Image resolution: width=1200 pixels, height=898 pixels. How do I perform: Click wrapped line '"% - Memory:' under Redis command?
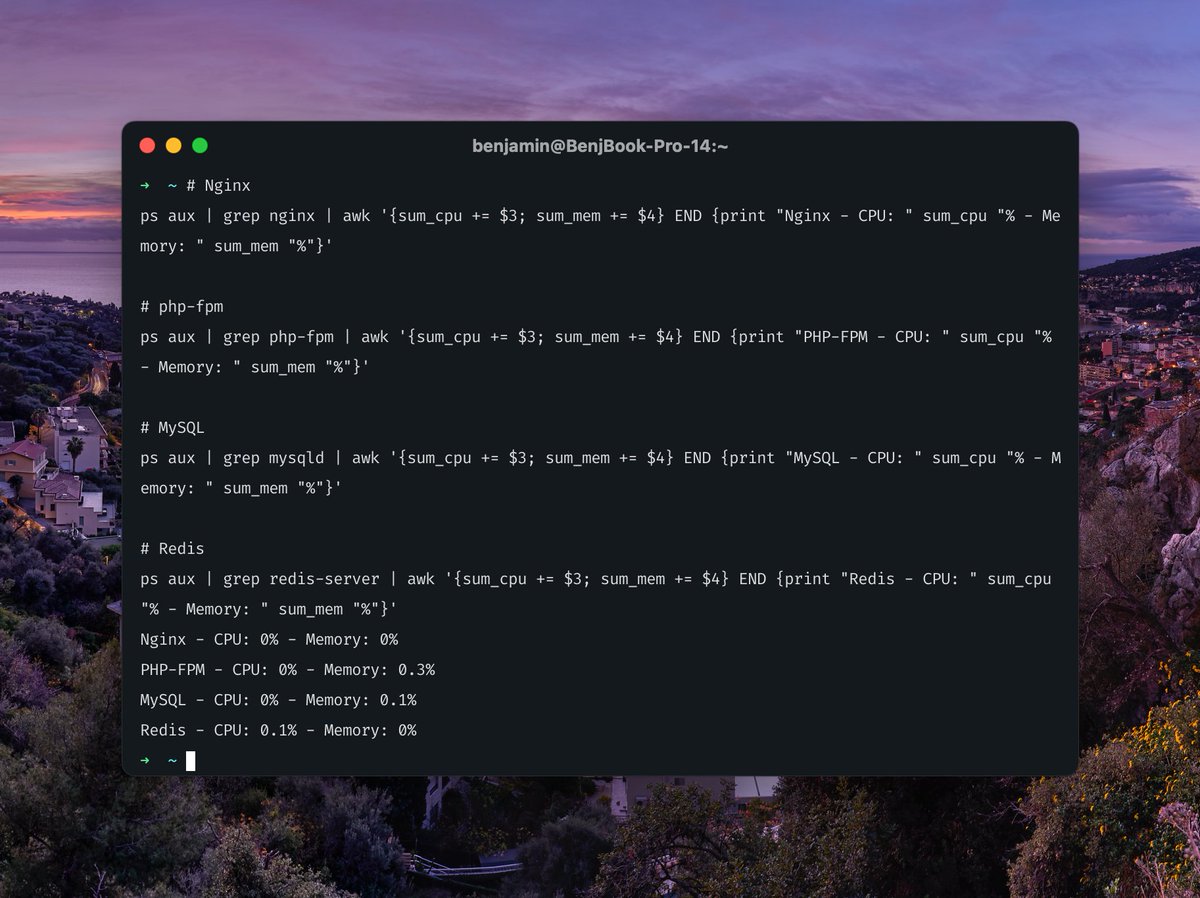(269, 609)
